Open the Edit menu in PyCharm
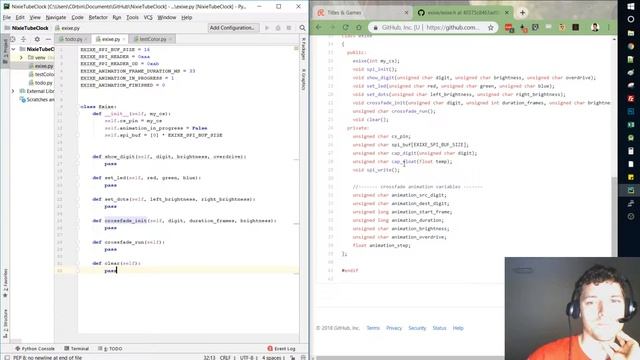 [x=20, y=18]
